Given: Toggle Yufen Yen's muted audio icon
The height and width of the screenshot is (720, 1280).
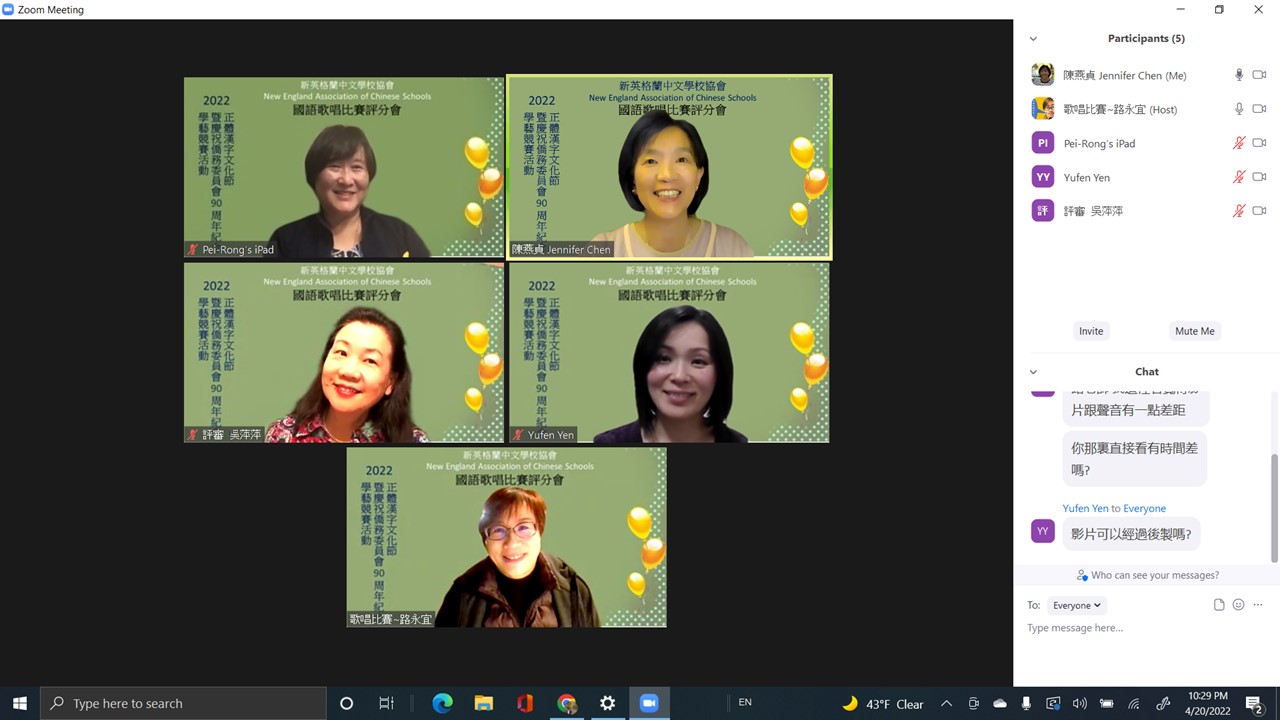Looking at the screenshot, I should [1238, 176].
